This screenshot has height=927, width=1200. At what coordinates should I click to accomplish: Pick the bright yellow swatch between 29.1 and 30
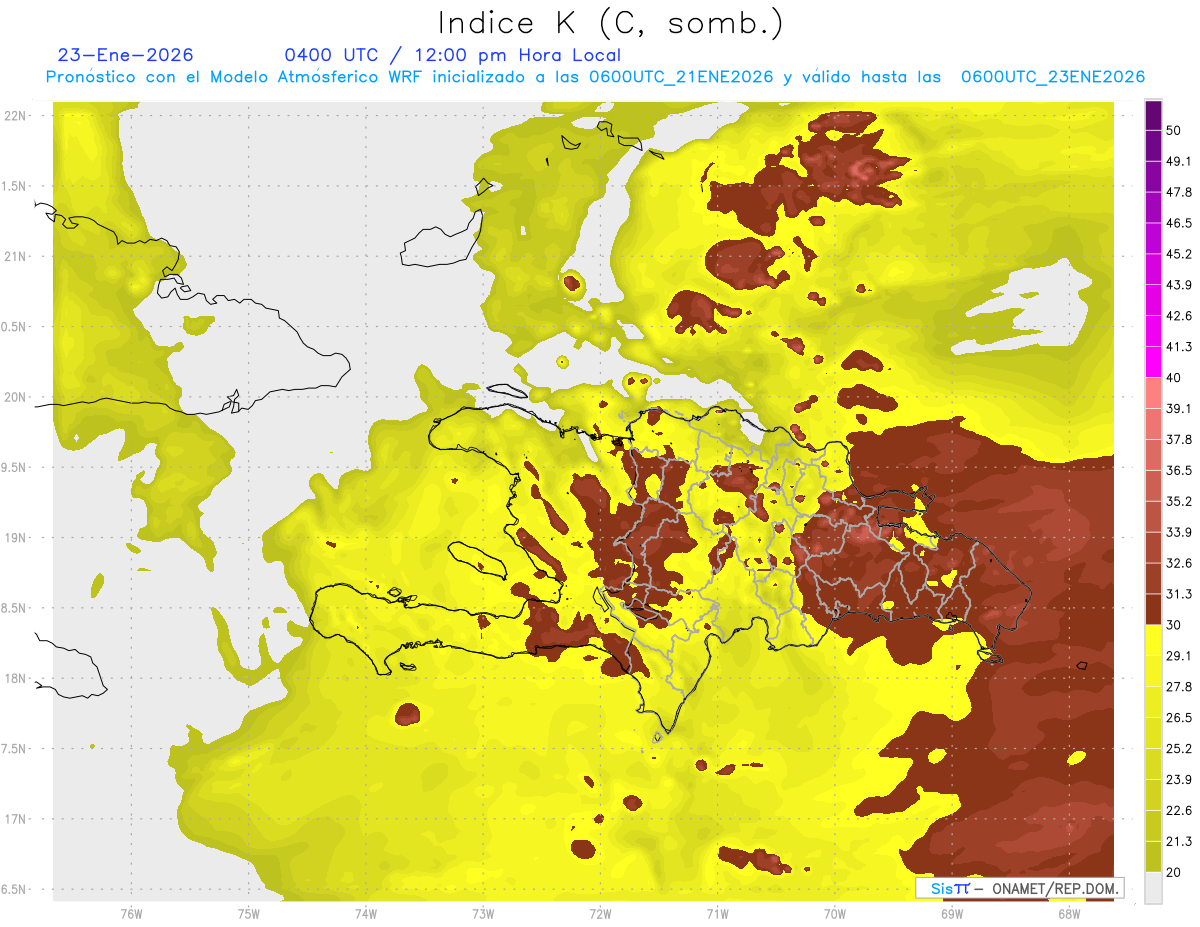coord(1153,640)
